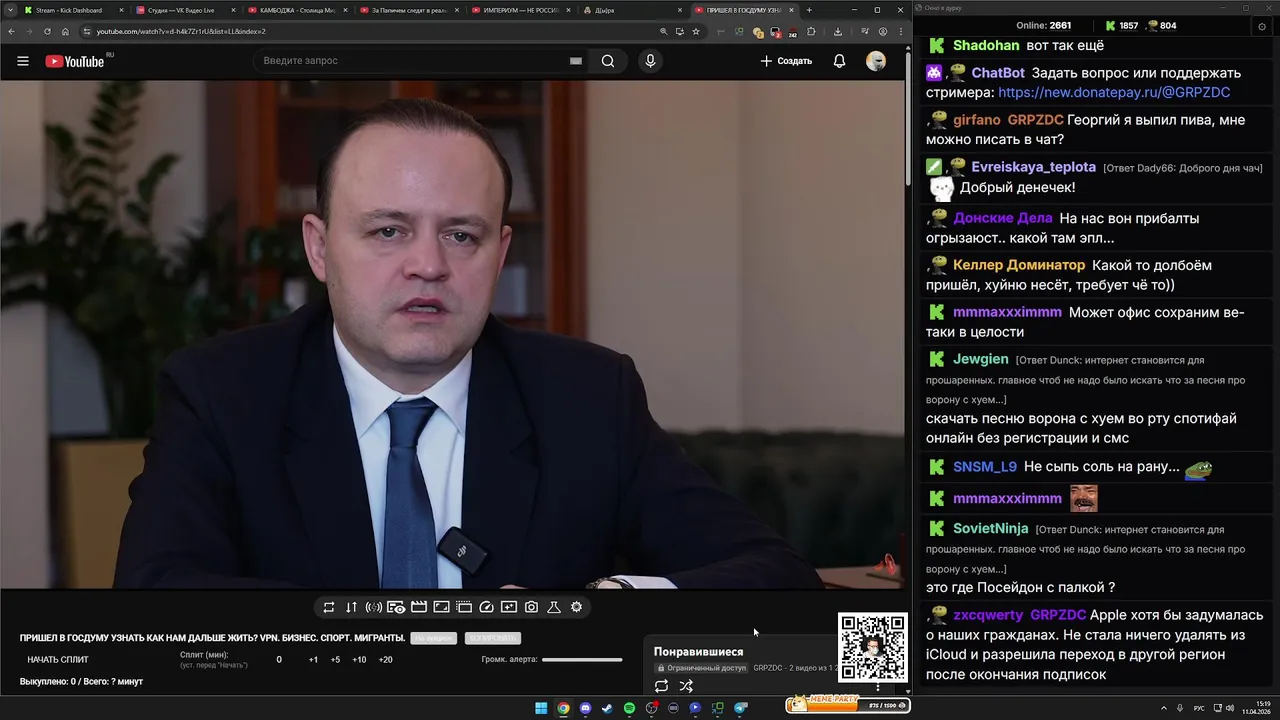Open the YouTube hamburger guide menu
The image size is (1280, 720).
(23, 61)
